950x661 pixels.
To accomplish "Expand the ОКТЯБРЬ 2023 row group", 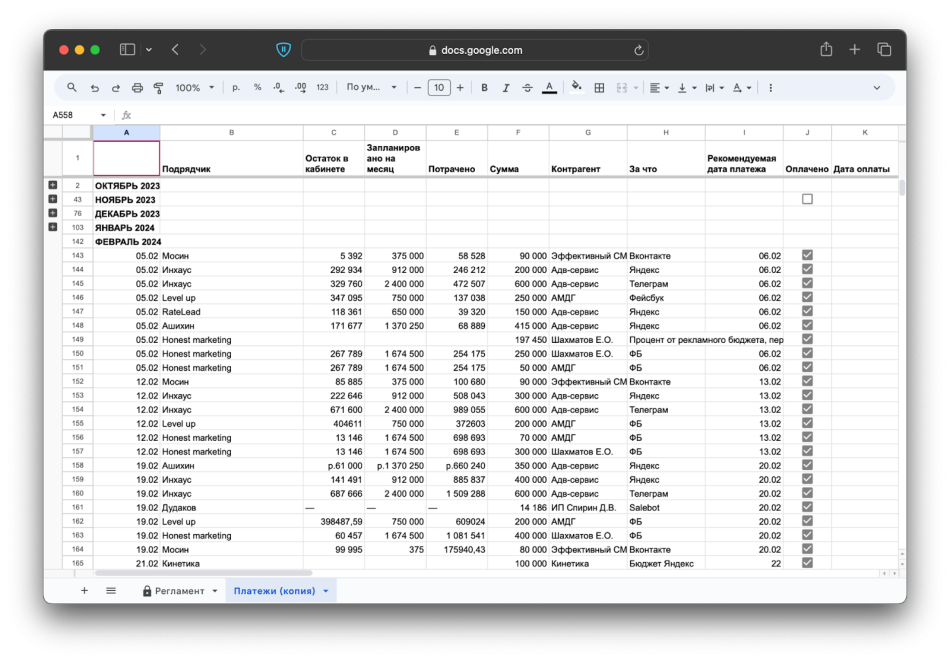I will click(53, 185).
